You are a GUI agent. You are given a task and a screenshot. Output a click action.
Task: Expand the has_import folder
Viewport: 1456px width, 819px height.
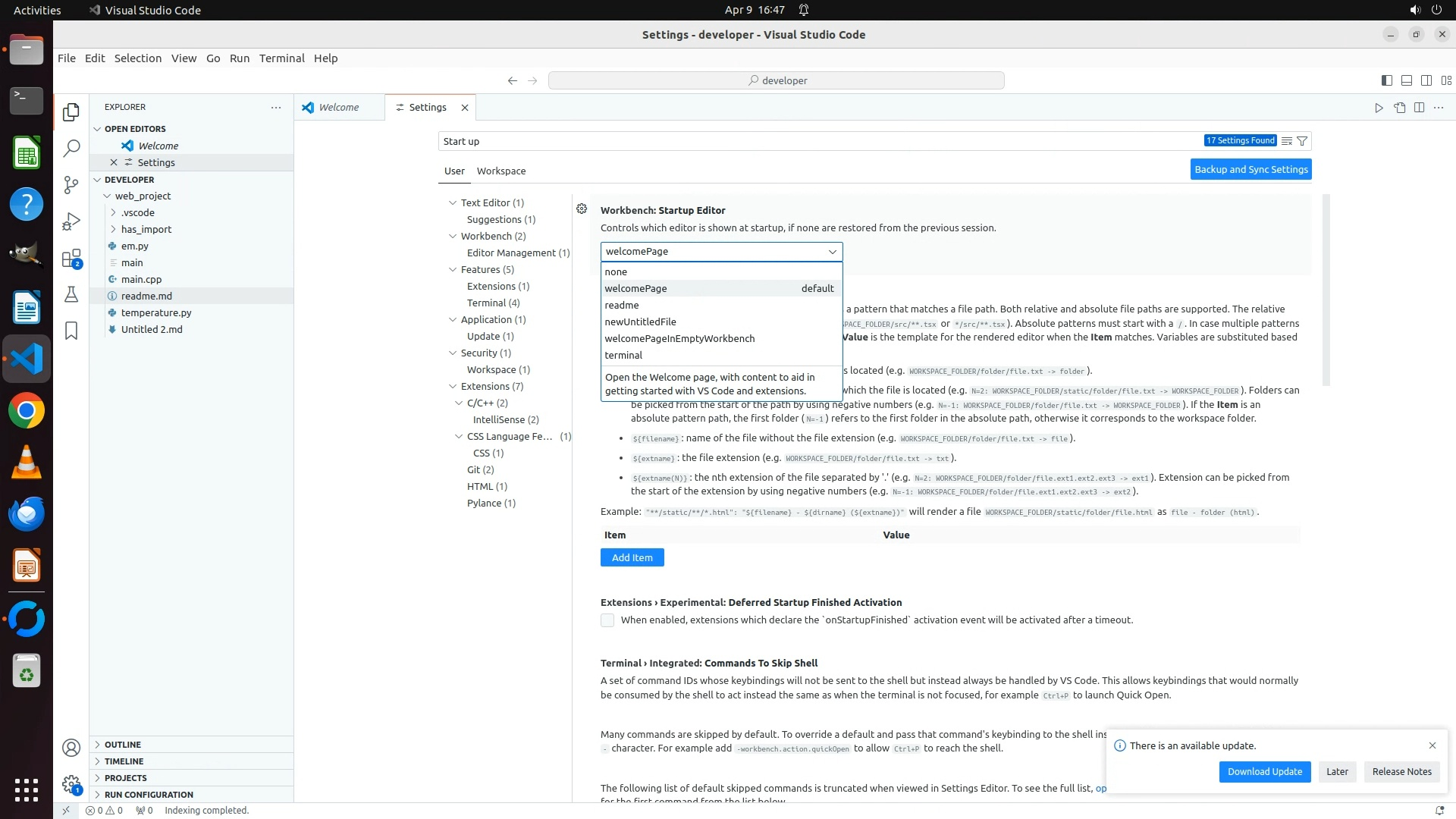coord(146,229)
